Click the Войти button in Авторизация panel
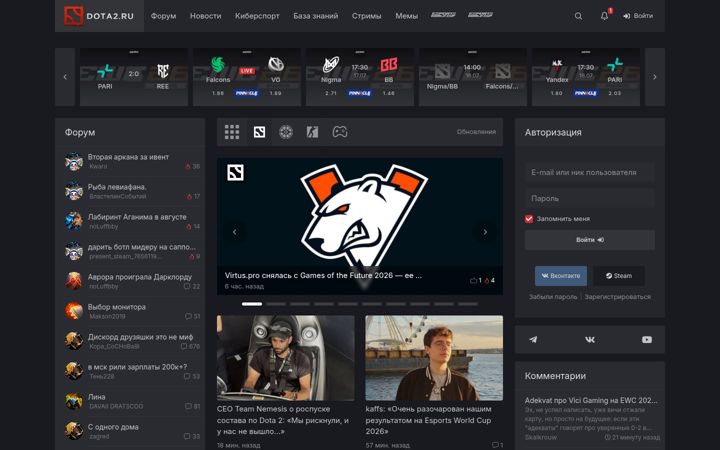 pos(590,240)
